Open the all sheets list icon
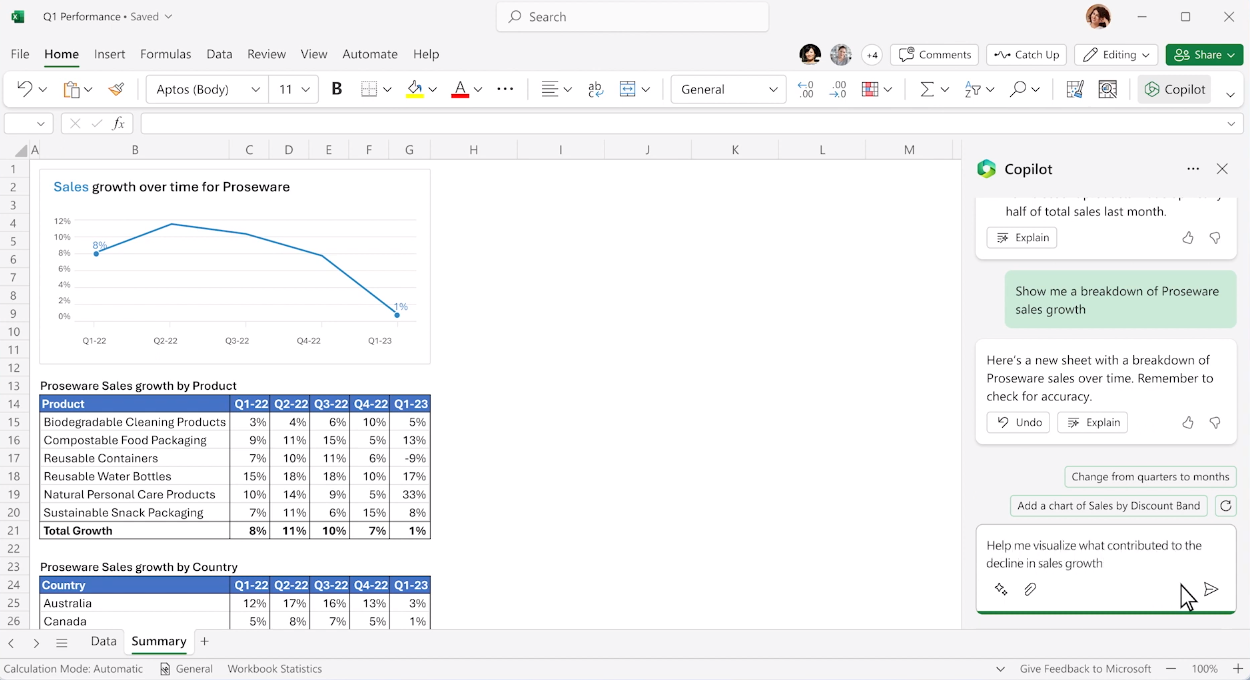This screenshot has height=680, width=1250. (x=62, y=643)
